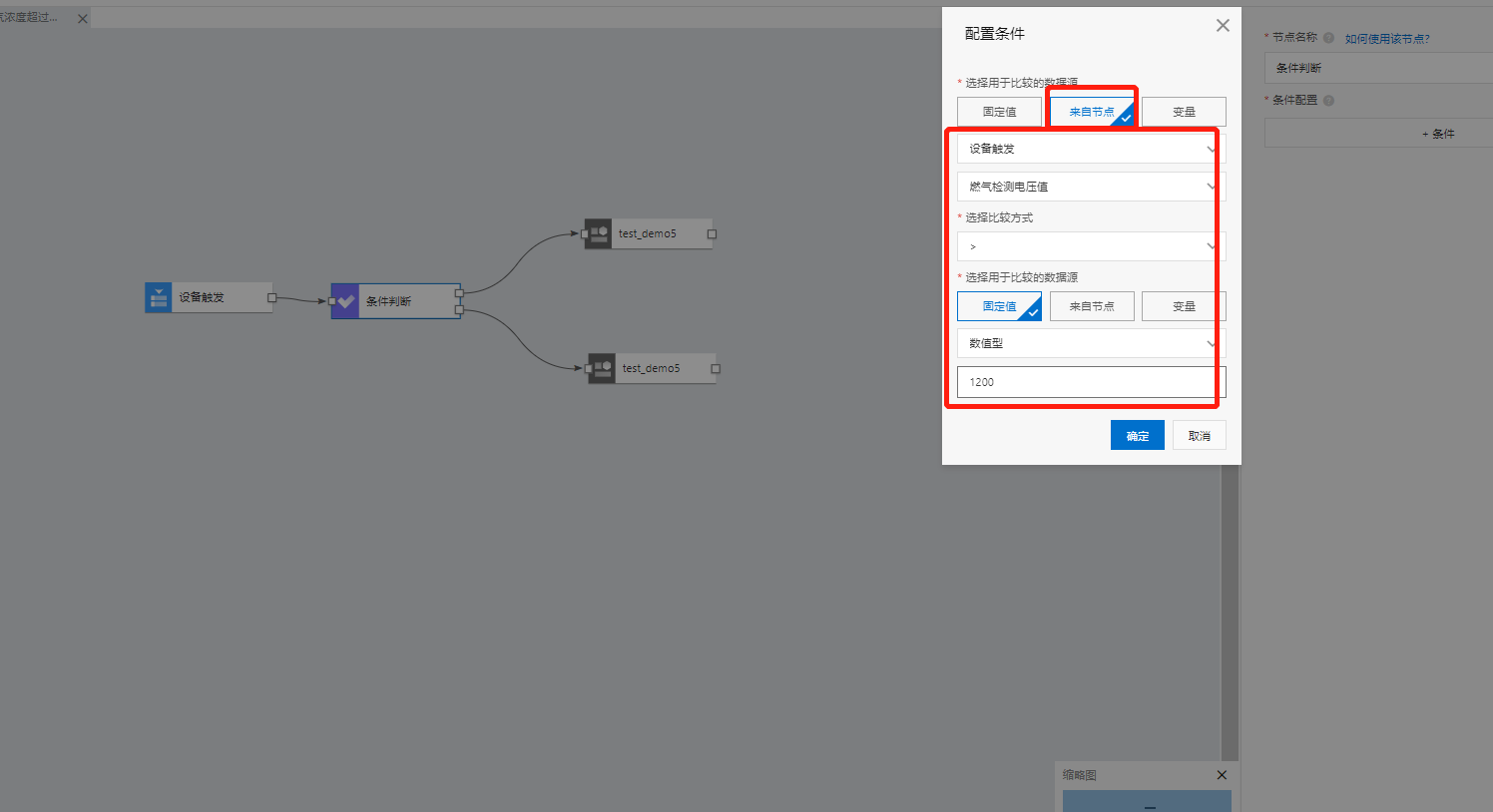
Task: Click the 条件判断 node checkmark icon
Action: (345, 301)
